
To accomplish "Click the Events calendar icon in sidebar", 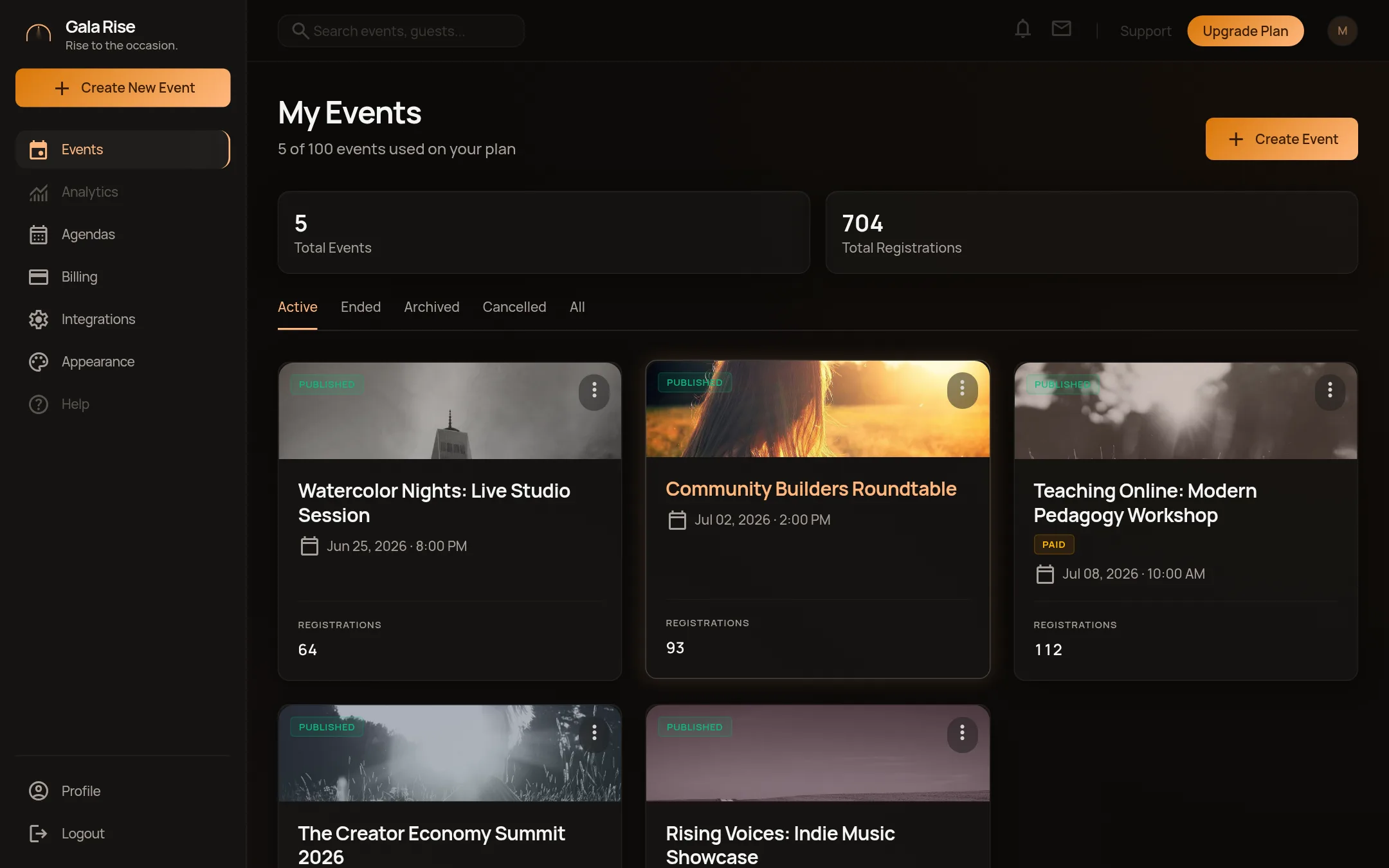I will click(39, 150).
